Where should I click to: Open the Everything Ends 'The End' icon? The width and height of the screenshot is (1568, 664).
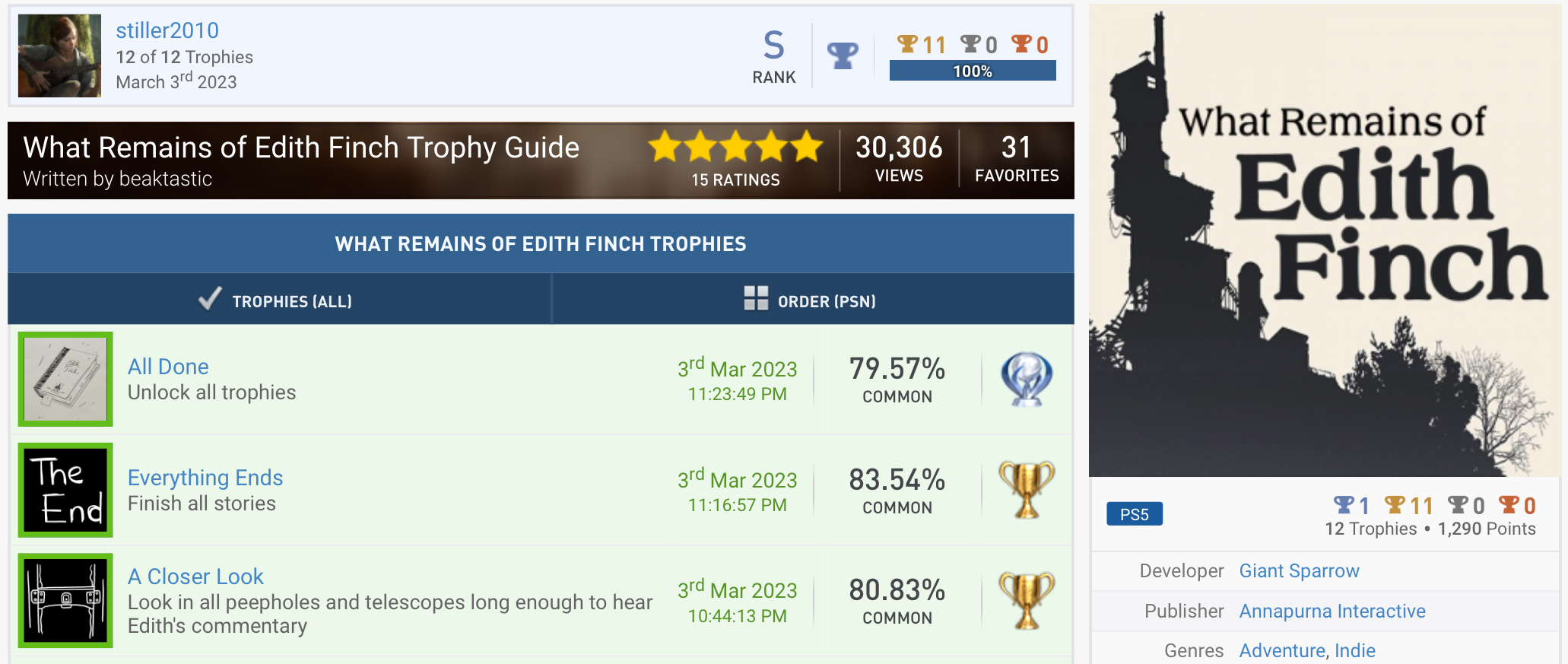(65, 490)
